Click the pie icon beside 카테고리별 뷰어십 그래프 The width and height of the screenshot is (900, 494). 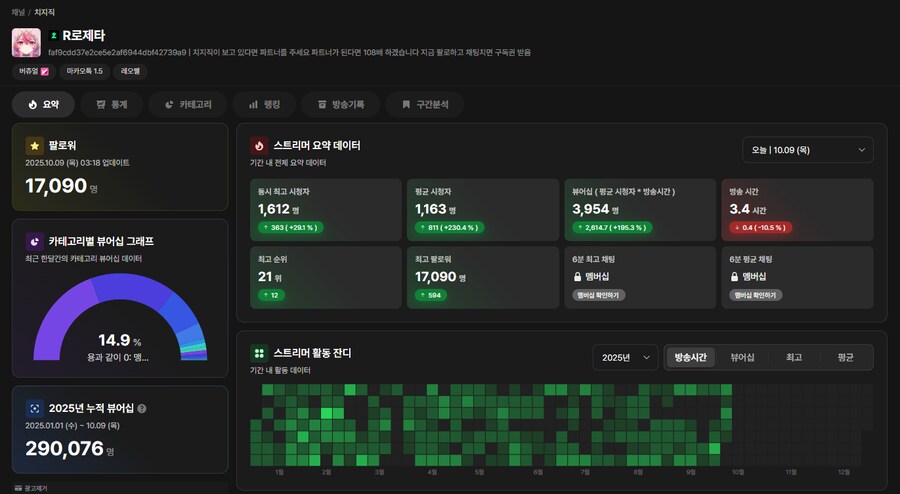(34, 241)
